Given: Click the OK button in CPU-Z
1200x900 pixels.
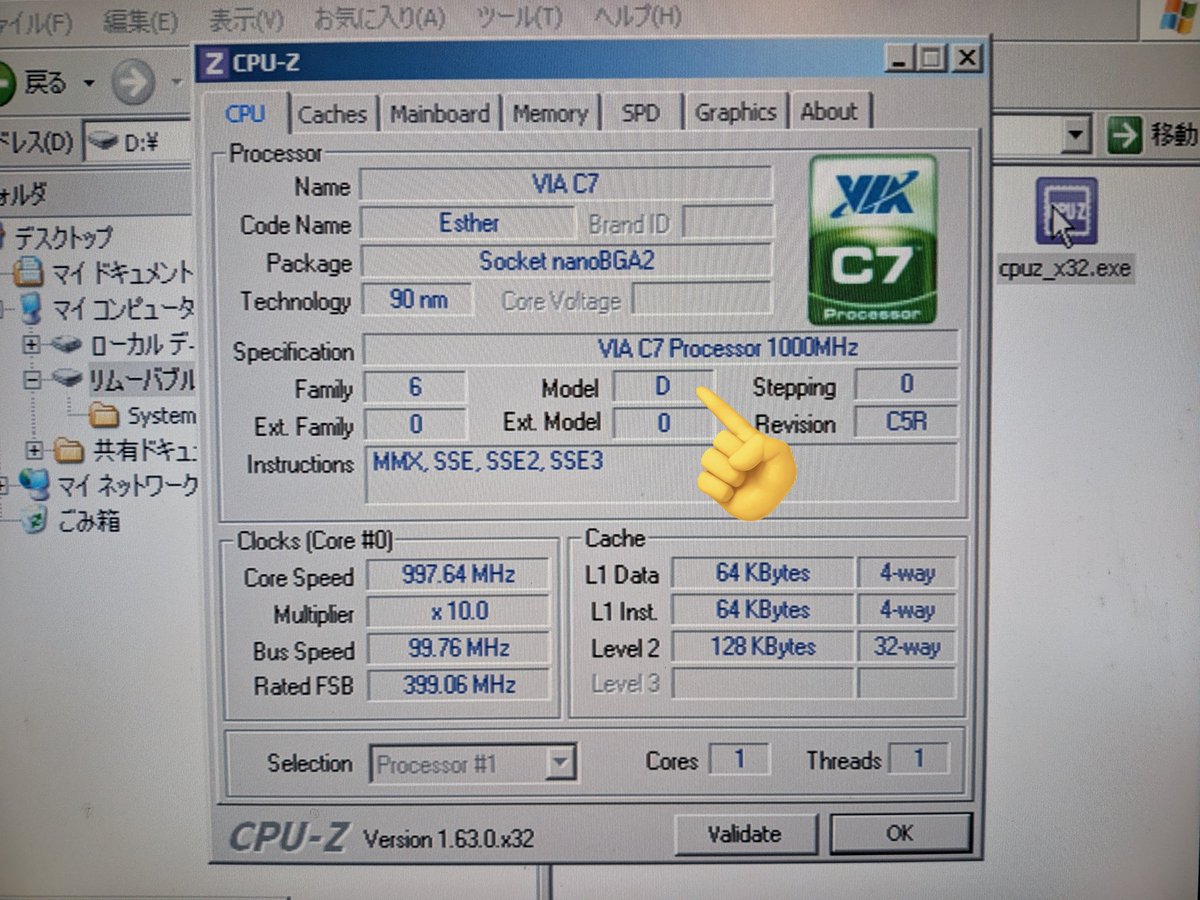Looking at the screenshot, I should point(900,832).
